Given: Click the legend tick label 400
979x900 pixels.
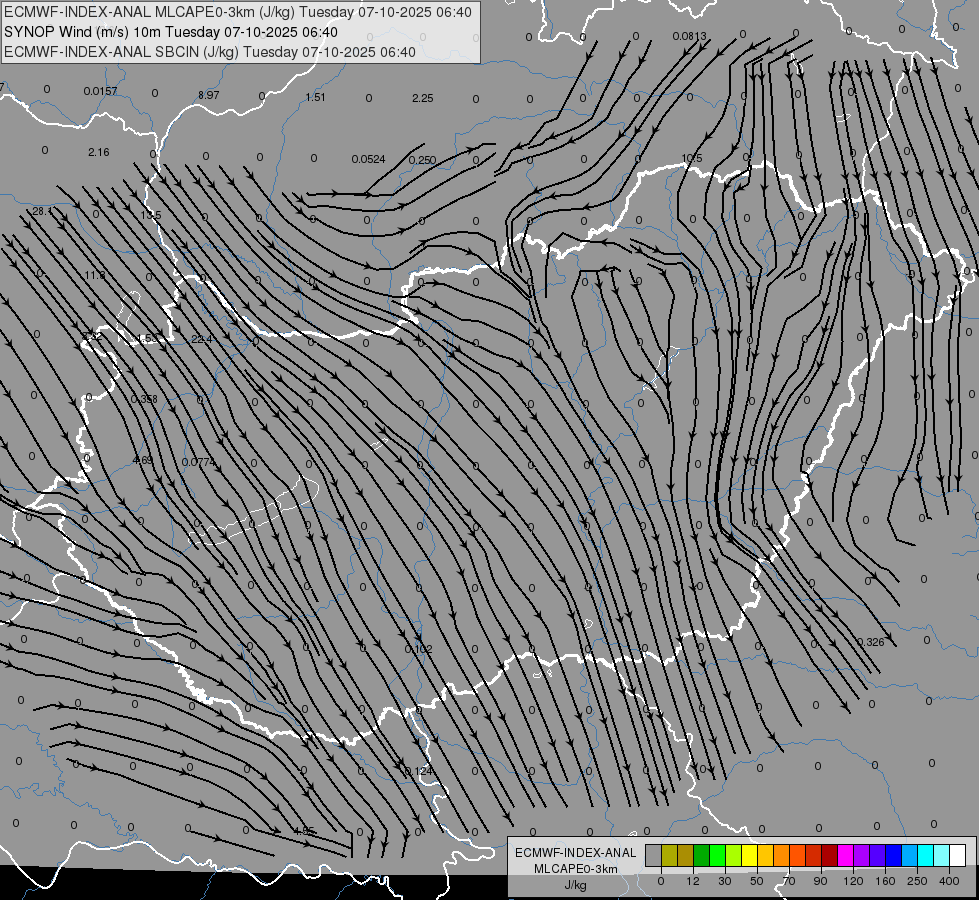Looking at the screenshot, I should pyautogui.click(x=949, y=881).
